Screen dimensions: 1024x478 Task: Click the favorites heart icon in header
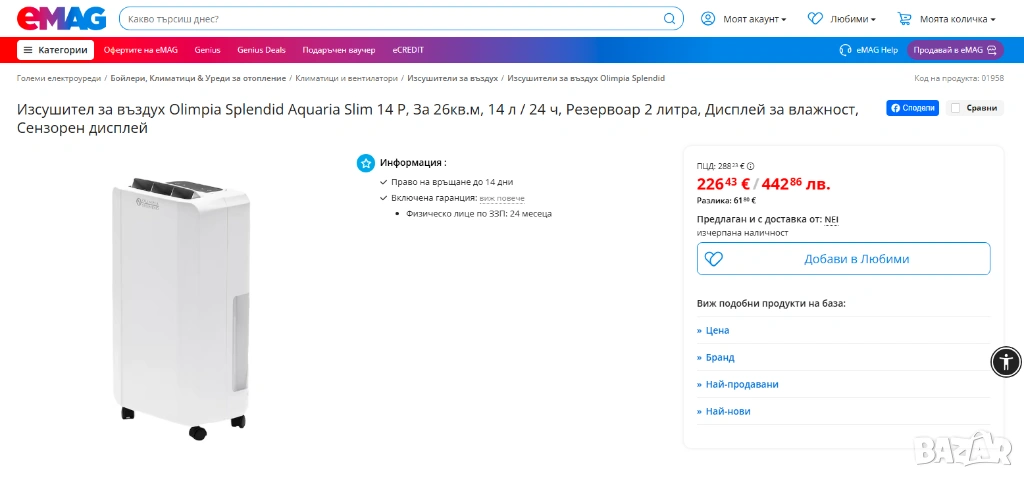pyautogui.click(x=815, y=18)
